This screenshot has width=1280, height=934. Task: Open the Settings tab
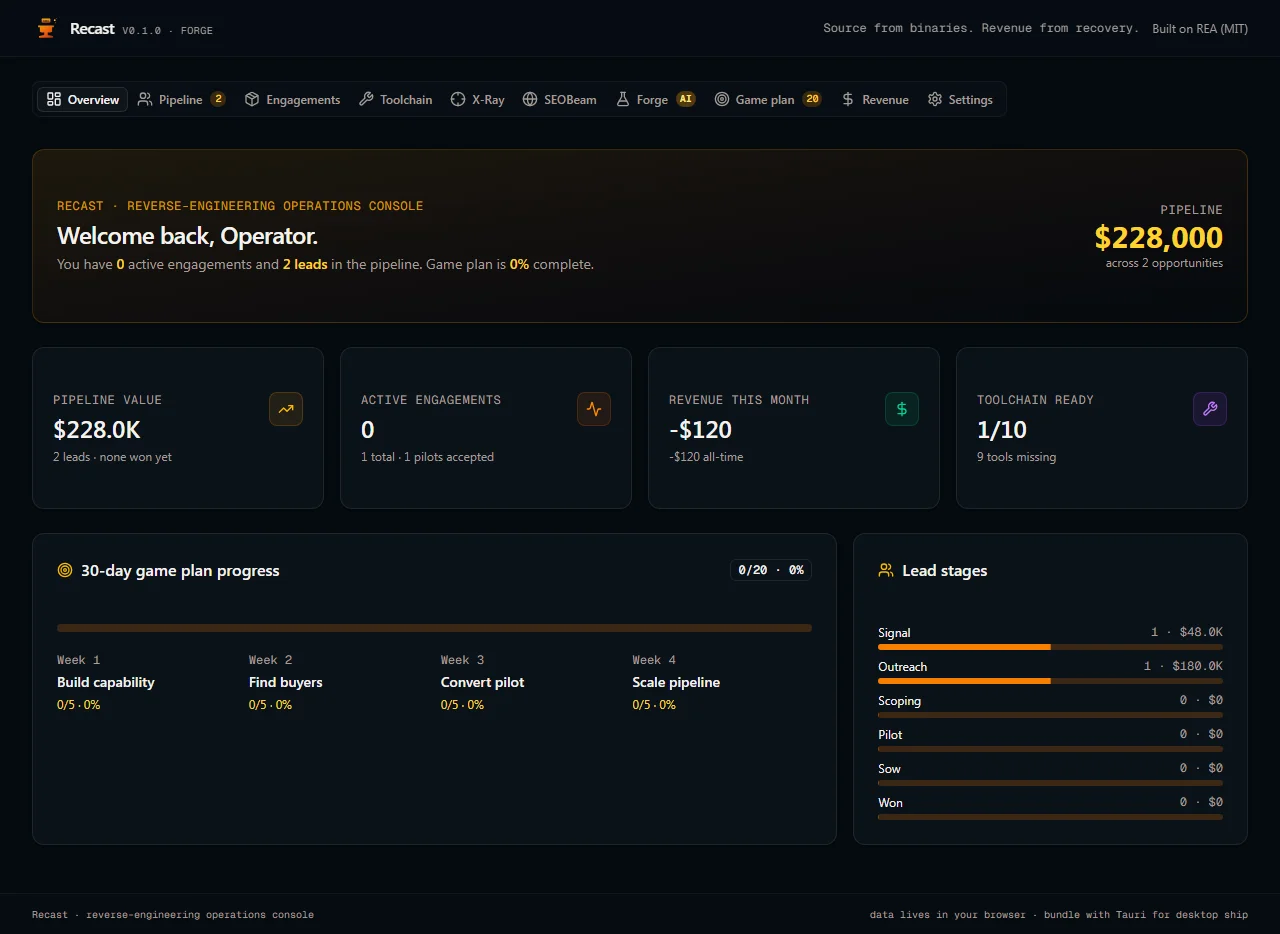tap(960, 100)
